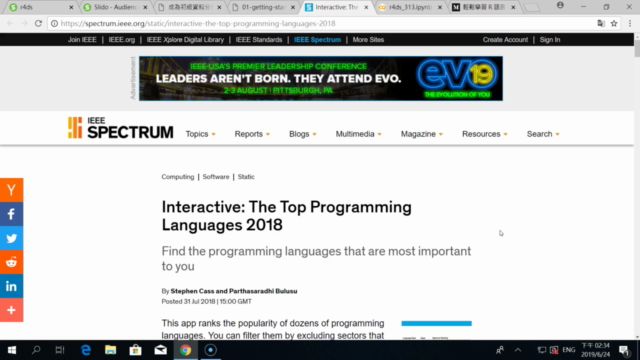Share via Hacker News Y icon
The image size is (640, 360).
click(x=11, y=190)
